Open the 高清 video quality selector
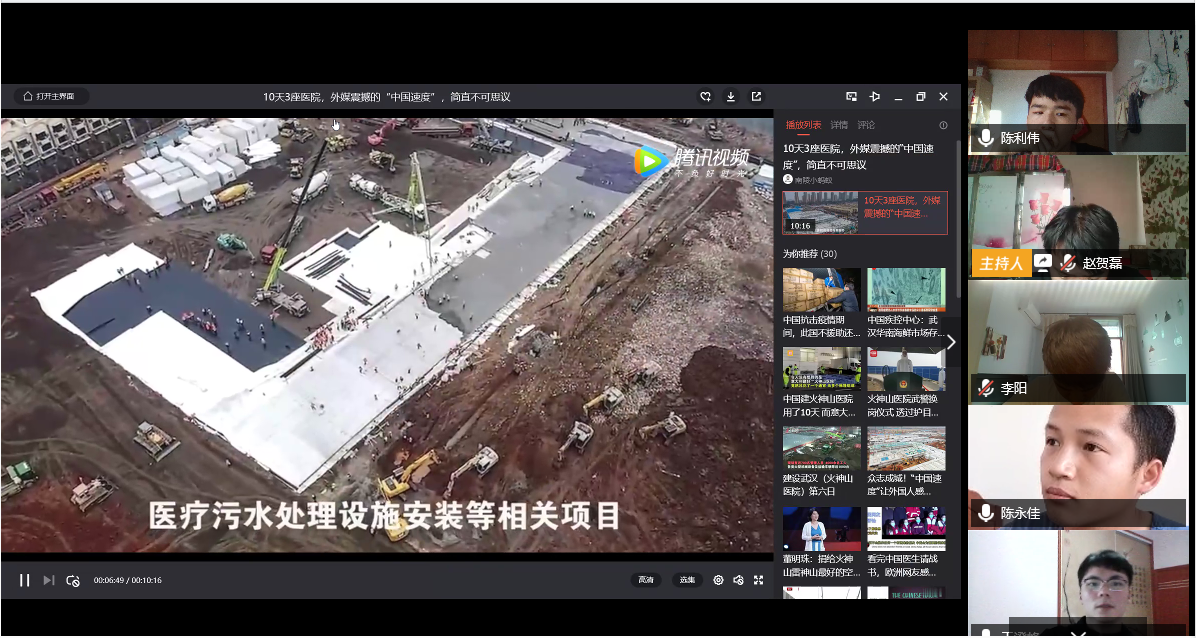The width and height of the screenshot is (1196, 638). 646,580
